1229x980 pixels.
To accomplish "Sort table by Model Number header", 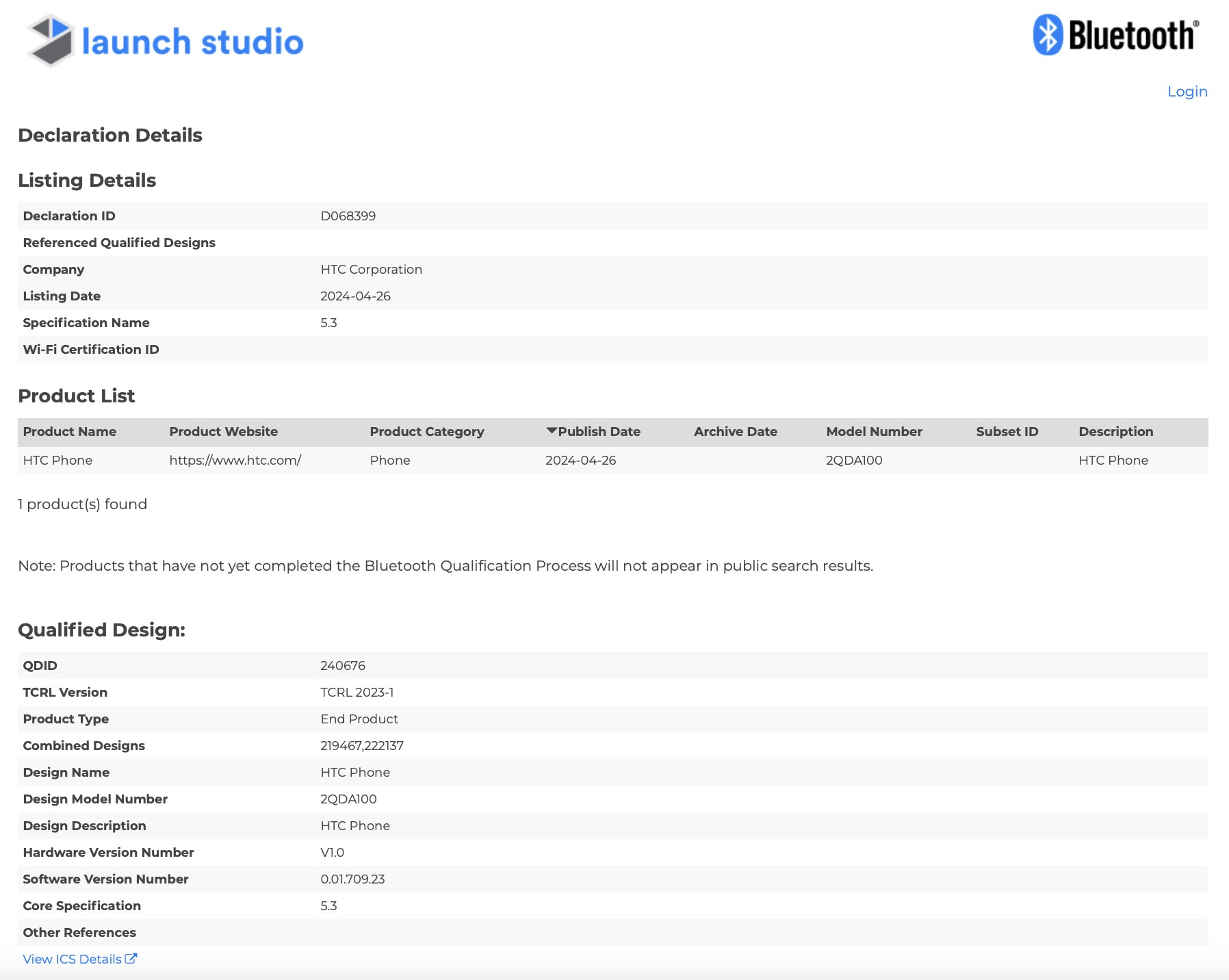I will tap(874, 431).
